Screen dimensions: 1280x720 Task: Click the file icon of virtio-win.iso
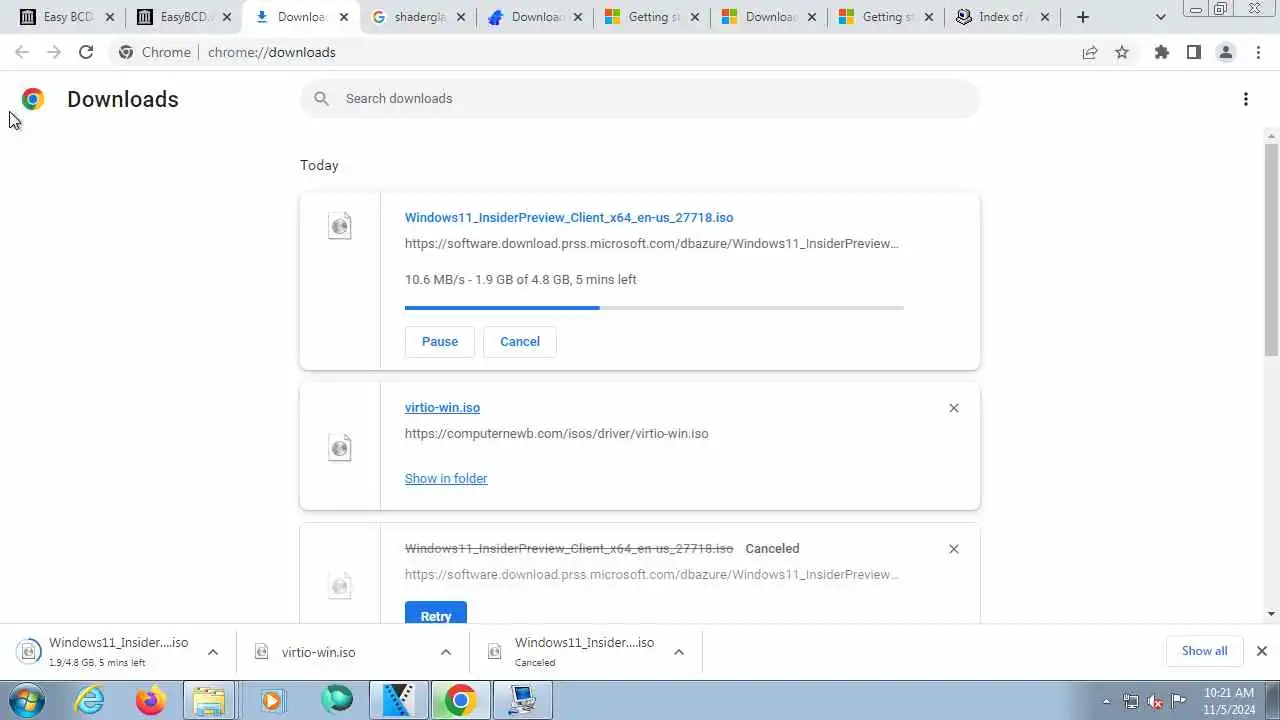(x=340, y=447)
